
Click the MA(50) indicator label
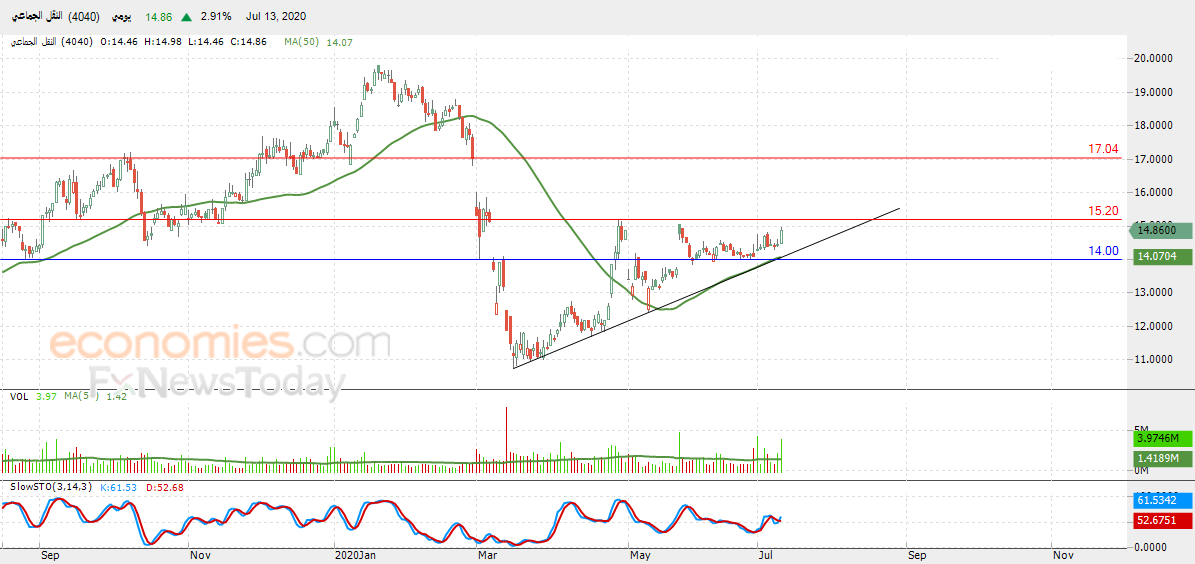pyautogui.click(x=303, y=43)
